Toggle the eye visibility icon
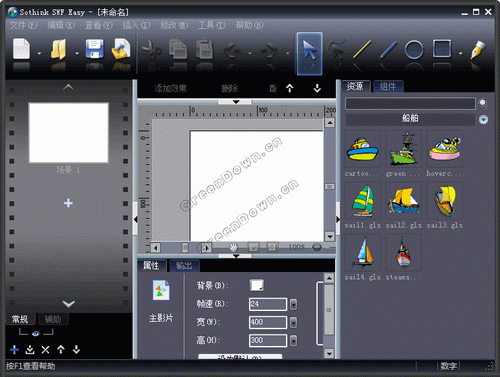Screen dimensions: 500x377 tap(36, 333)
